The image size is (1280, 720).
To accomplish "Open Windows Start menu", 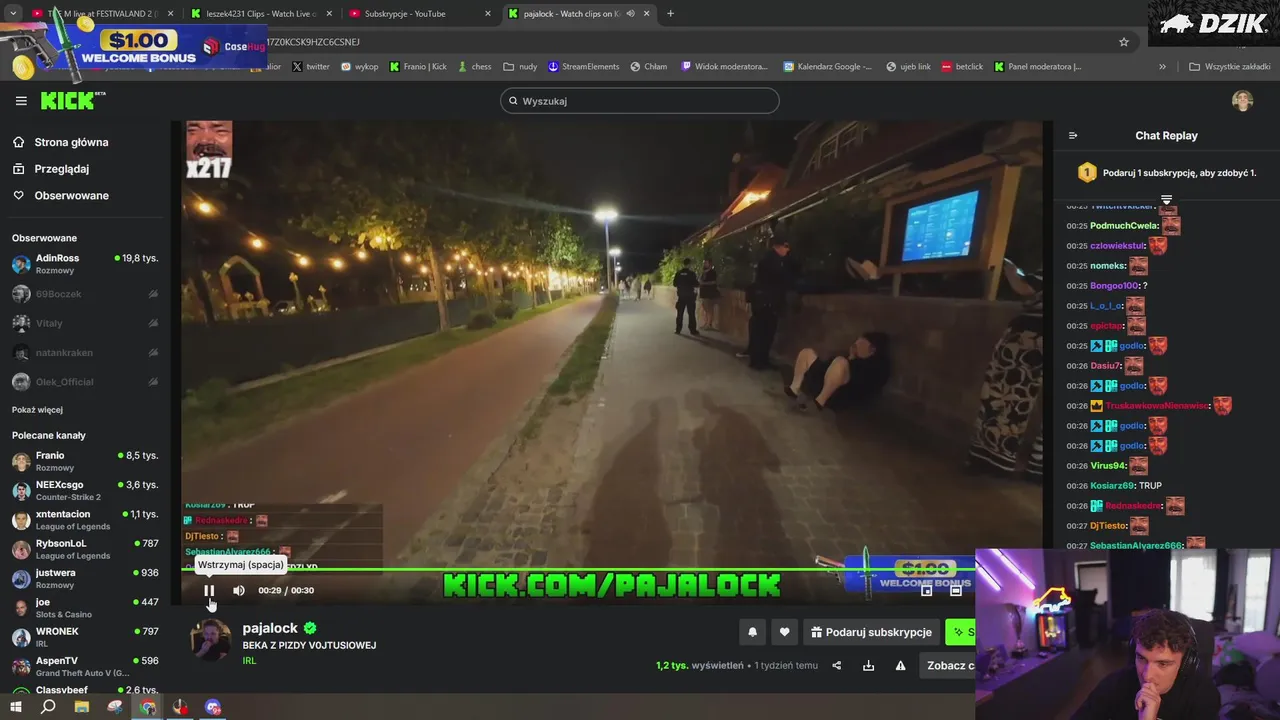I will pos(15,707).
